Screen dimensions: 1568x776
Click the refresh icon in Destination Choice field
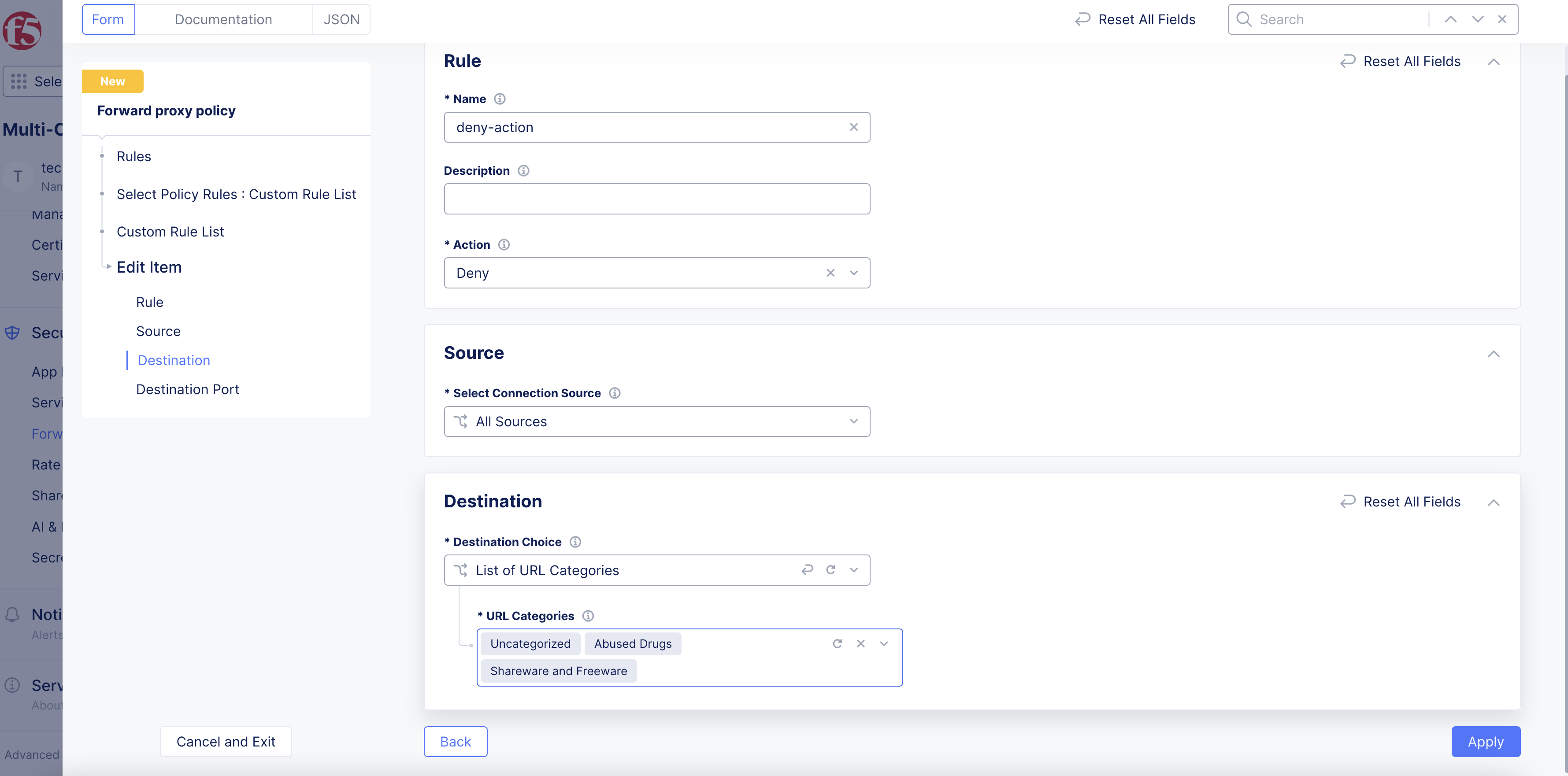click(831, 570)
